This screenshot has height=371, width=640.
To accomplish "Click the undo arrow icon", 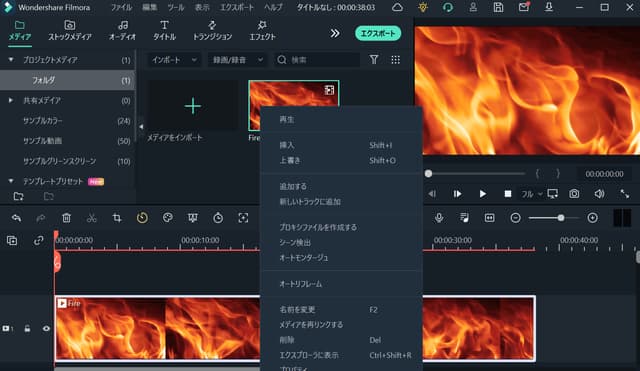I will click(x=16, y=218).
